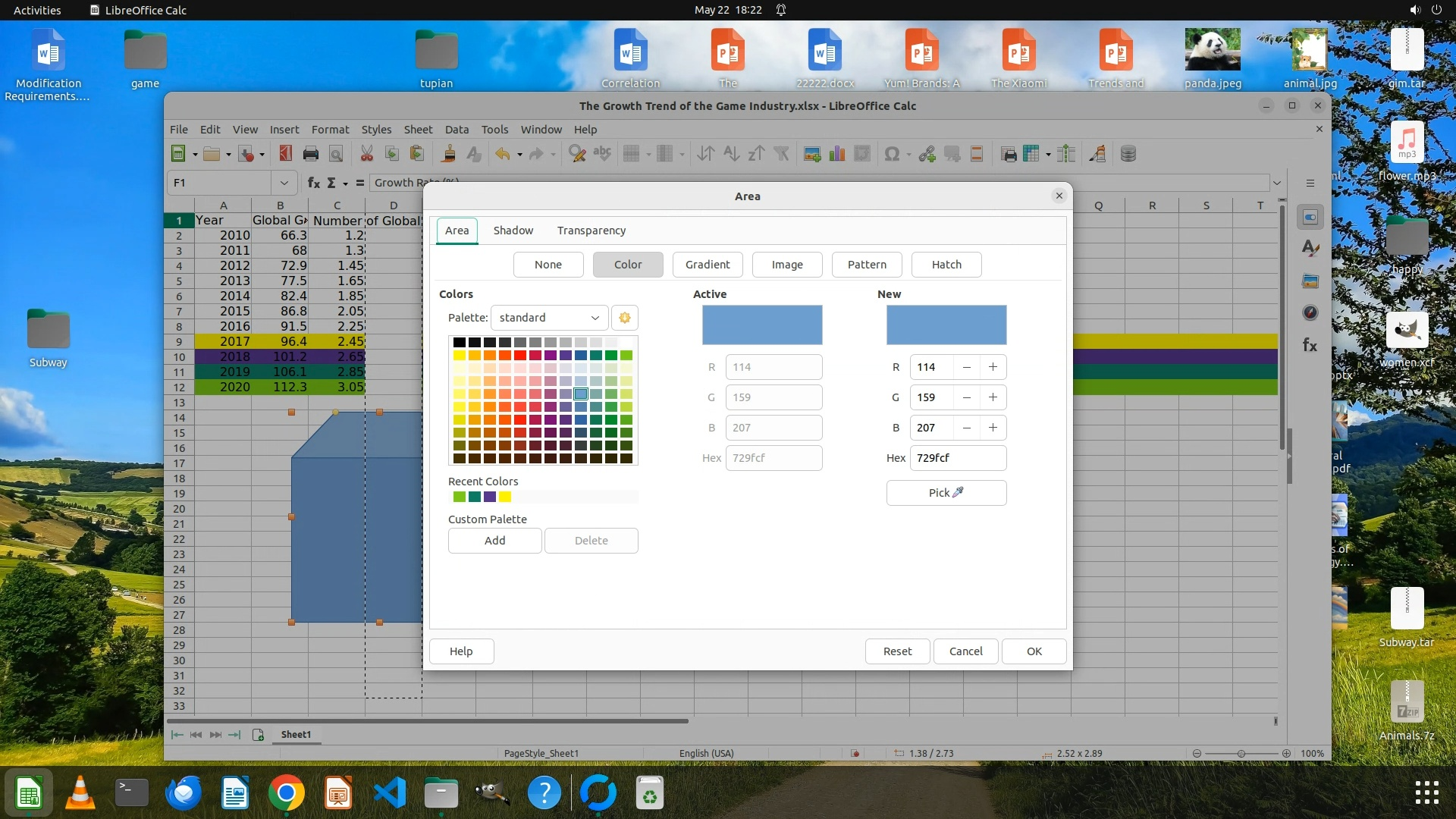
Task: Click the Insert Special Character omega icon
Action: tap(892, 154)
